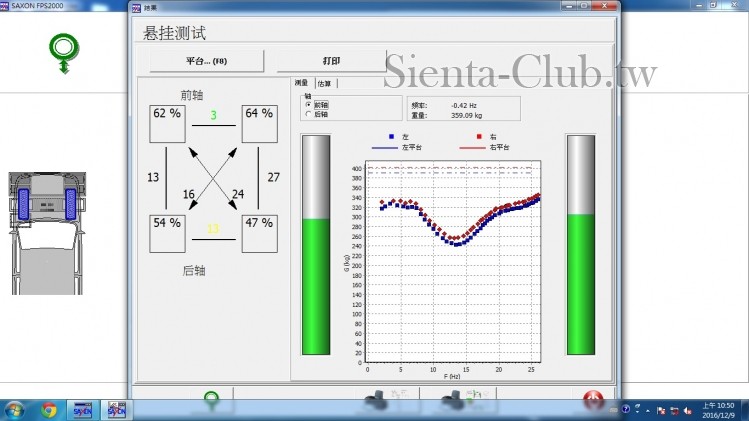
Task: Click the rear-left 54 % value box
Action: click(x=168, y=233)
